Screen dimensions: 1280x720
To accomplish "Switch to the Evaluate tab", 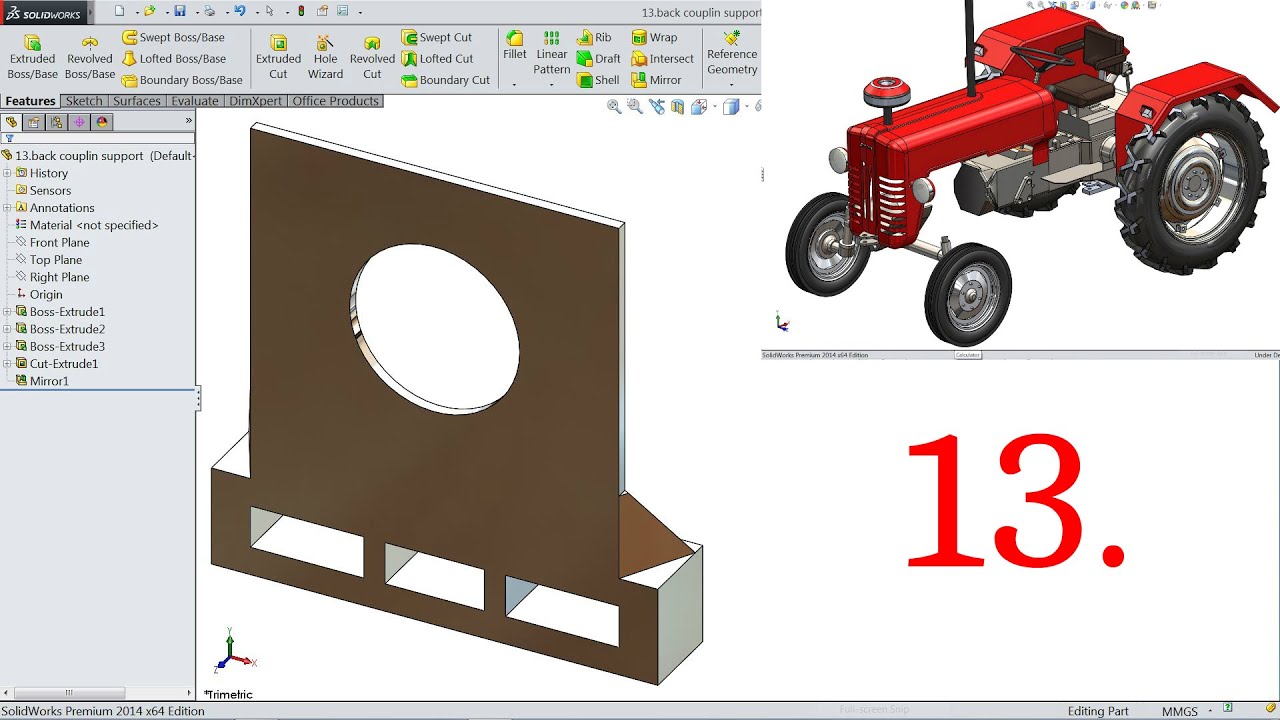I will [195, 101].
